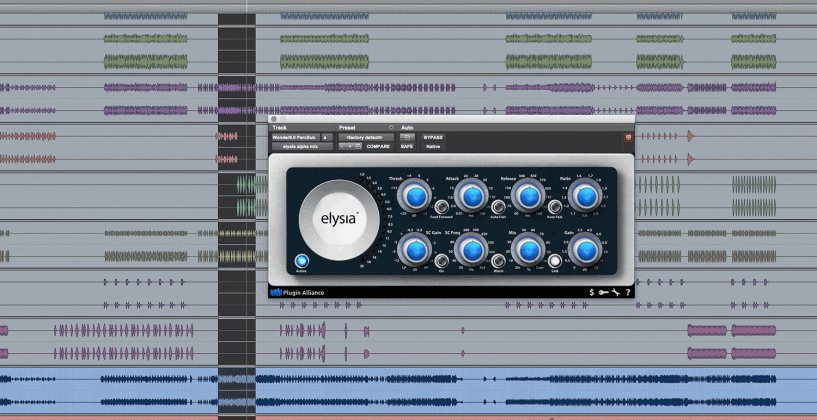The image size is (817, 420).
Task: Open the wrench settings icon
Action: [x=616, y=292]
